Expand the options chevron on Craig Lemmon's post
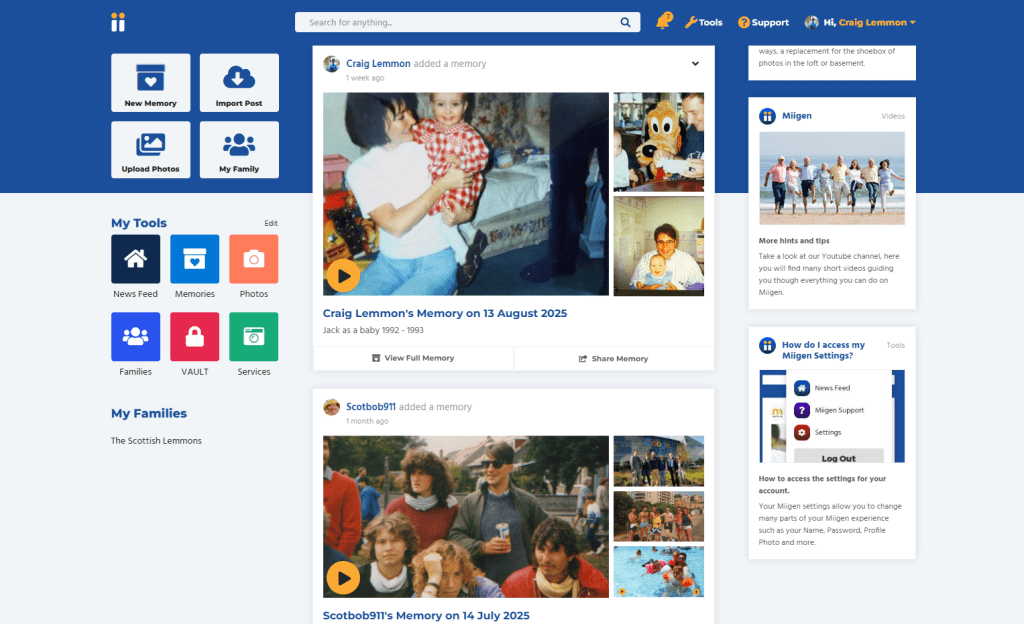The width and height of the screenshot is (1024, 624). (696, 63)
